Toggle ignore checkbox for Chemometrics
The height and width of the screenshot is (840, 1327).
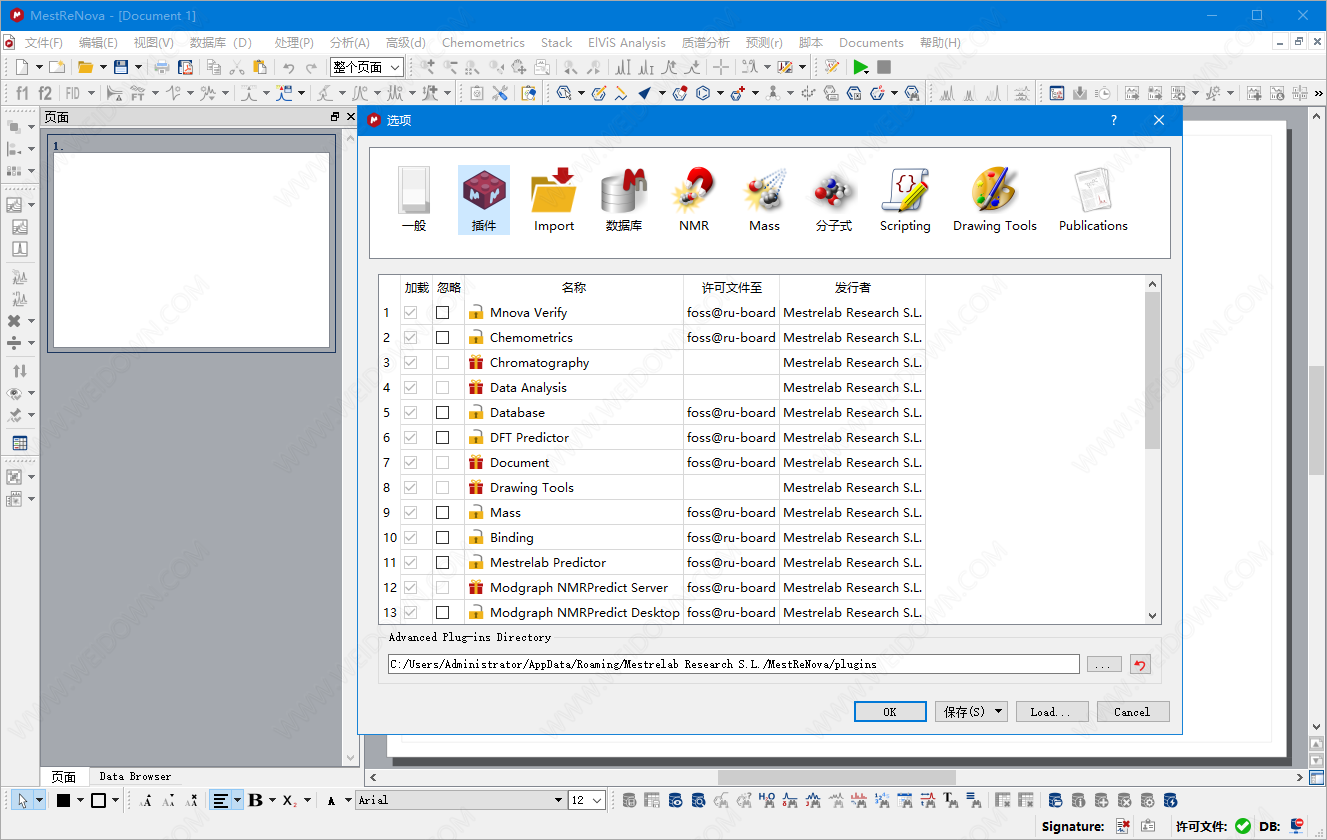tap(442, 337)
